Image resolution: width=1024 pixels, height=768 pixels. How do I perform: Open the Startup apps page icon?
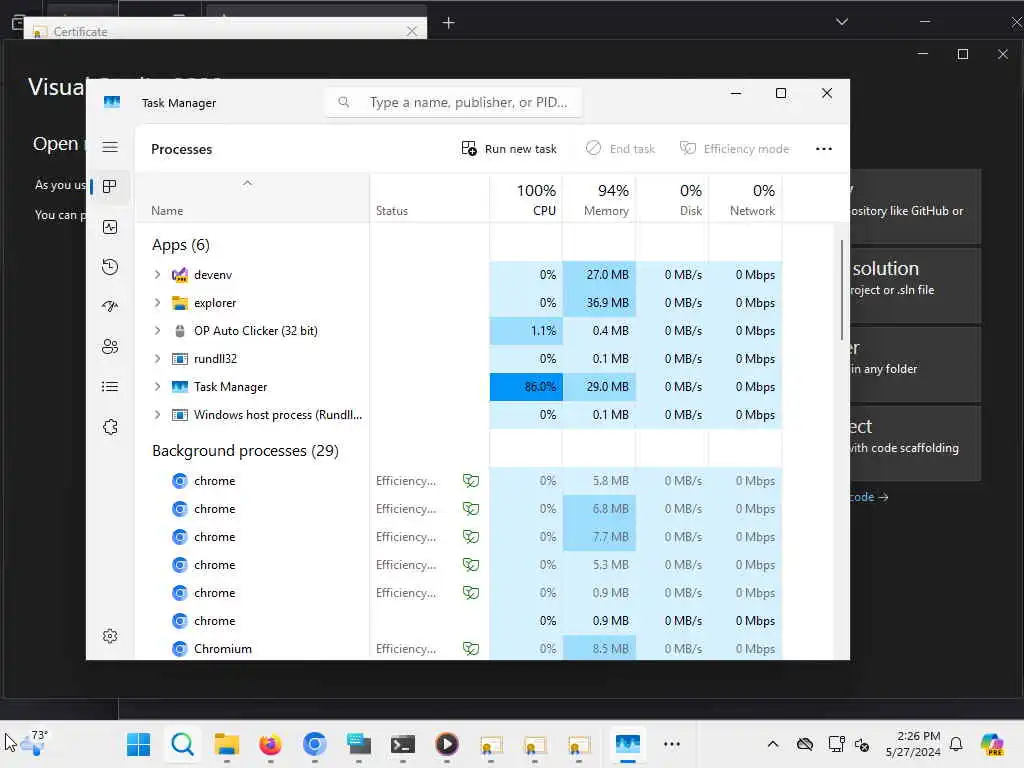click(x=110, y=306)
